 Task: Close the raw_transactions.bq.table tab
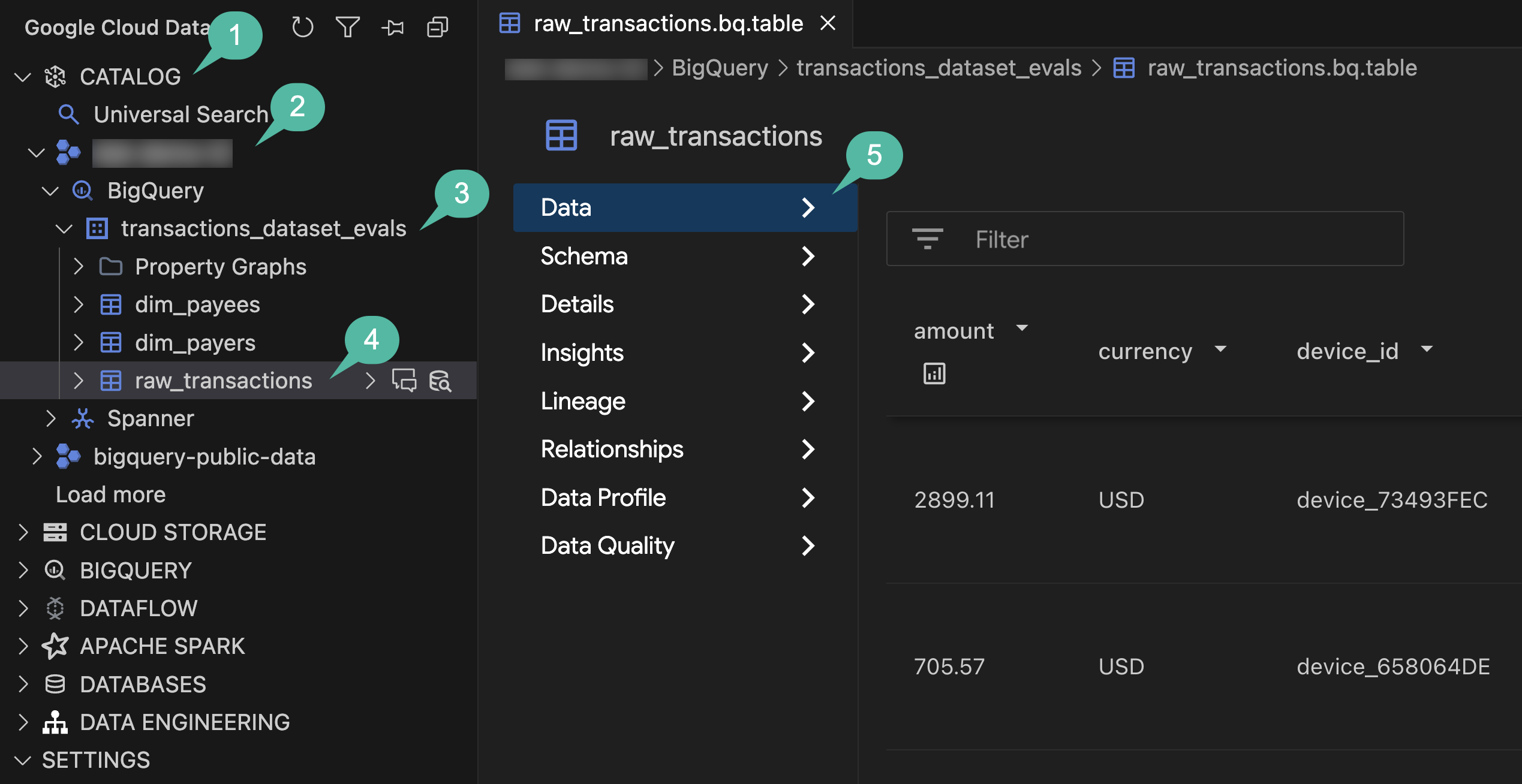coord(828,23)
